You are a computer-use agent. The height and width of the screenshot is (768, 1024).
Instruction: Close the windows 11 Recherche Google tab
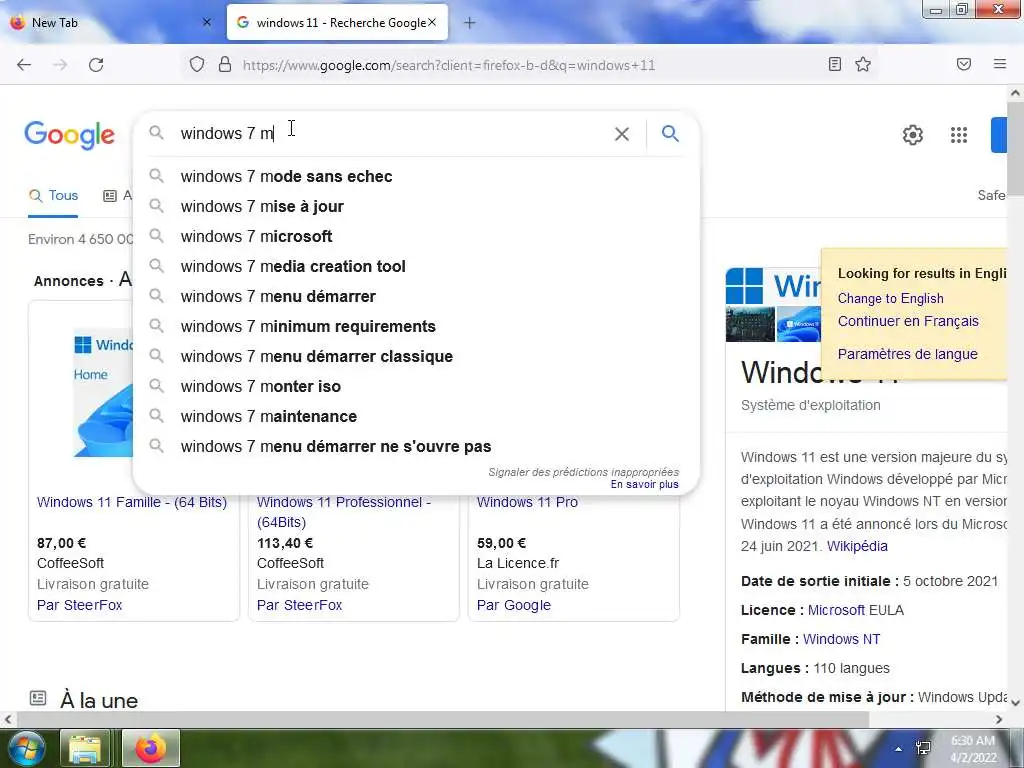point(432,22)
